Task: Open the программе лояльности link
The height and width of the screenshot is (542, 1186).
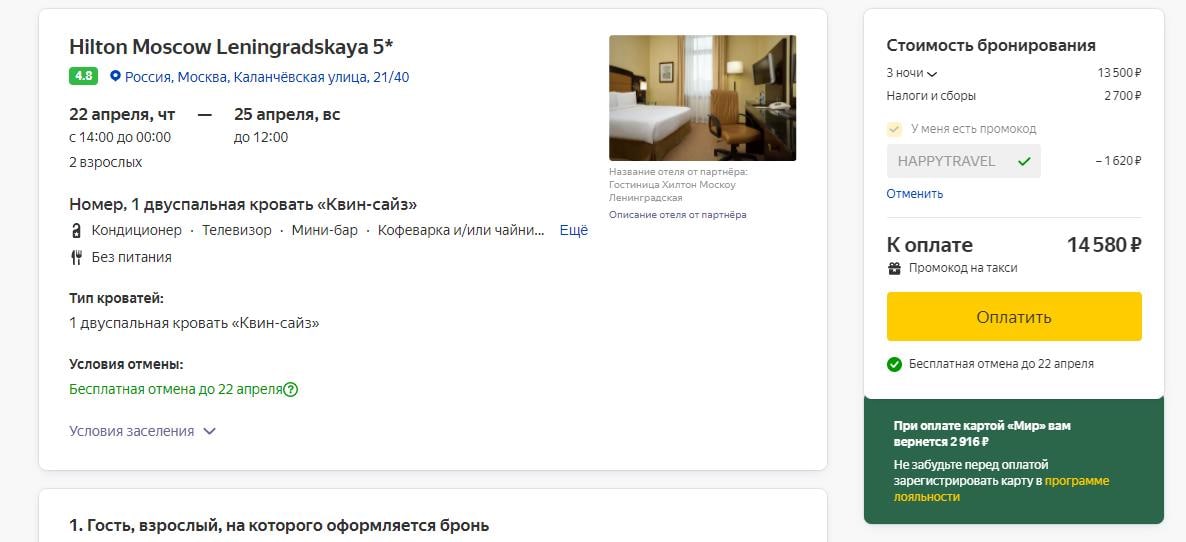Action: point(1001,489)
